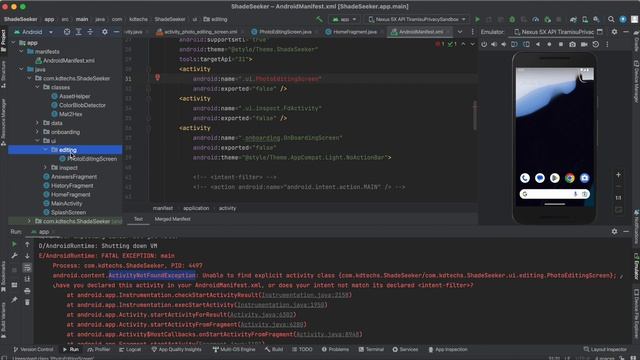Click the emulator volume down icon

504,44
